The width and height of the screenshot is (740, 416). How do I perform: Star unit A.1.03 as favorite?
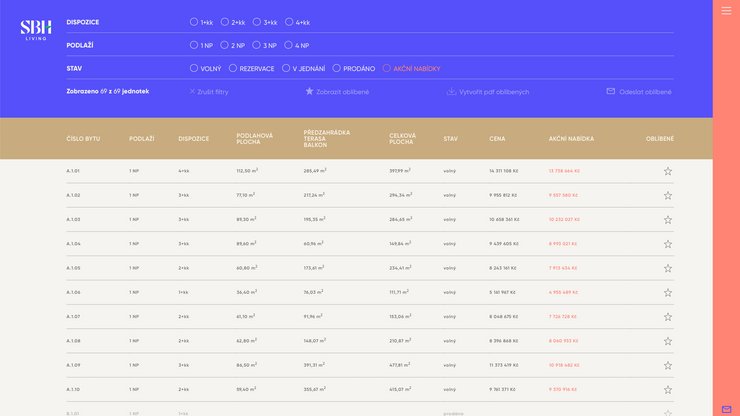coord(668,220)
